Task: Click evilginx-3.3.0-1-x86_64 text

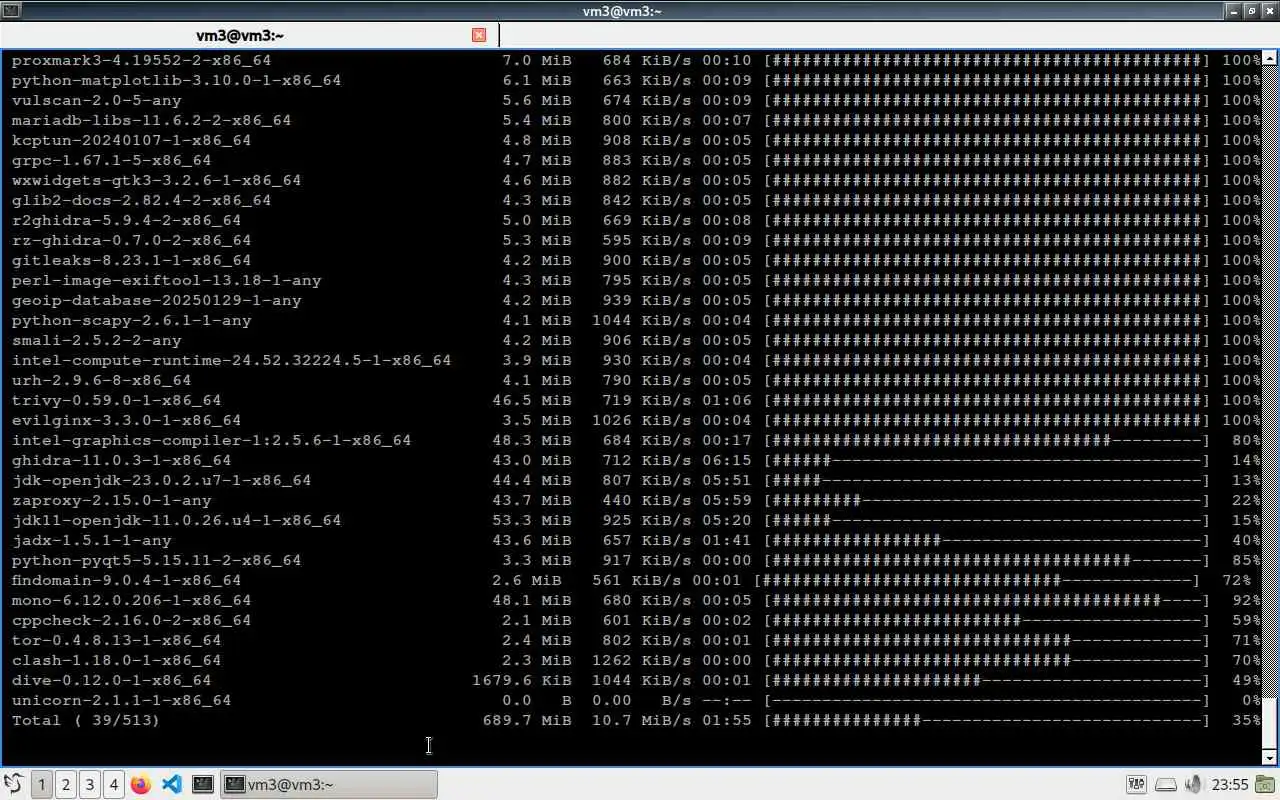Action: pos(126,420)
